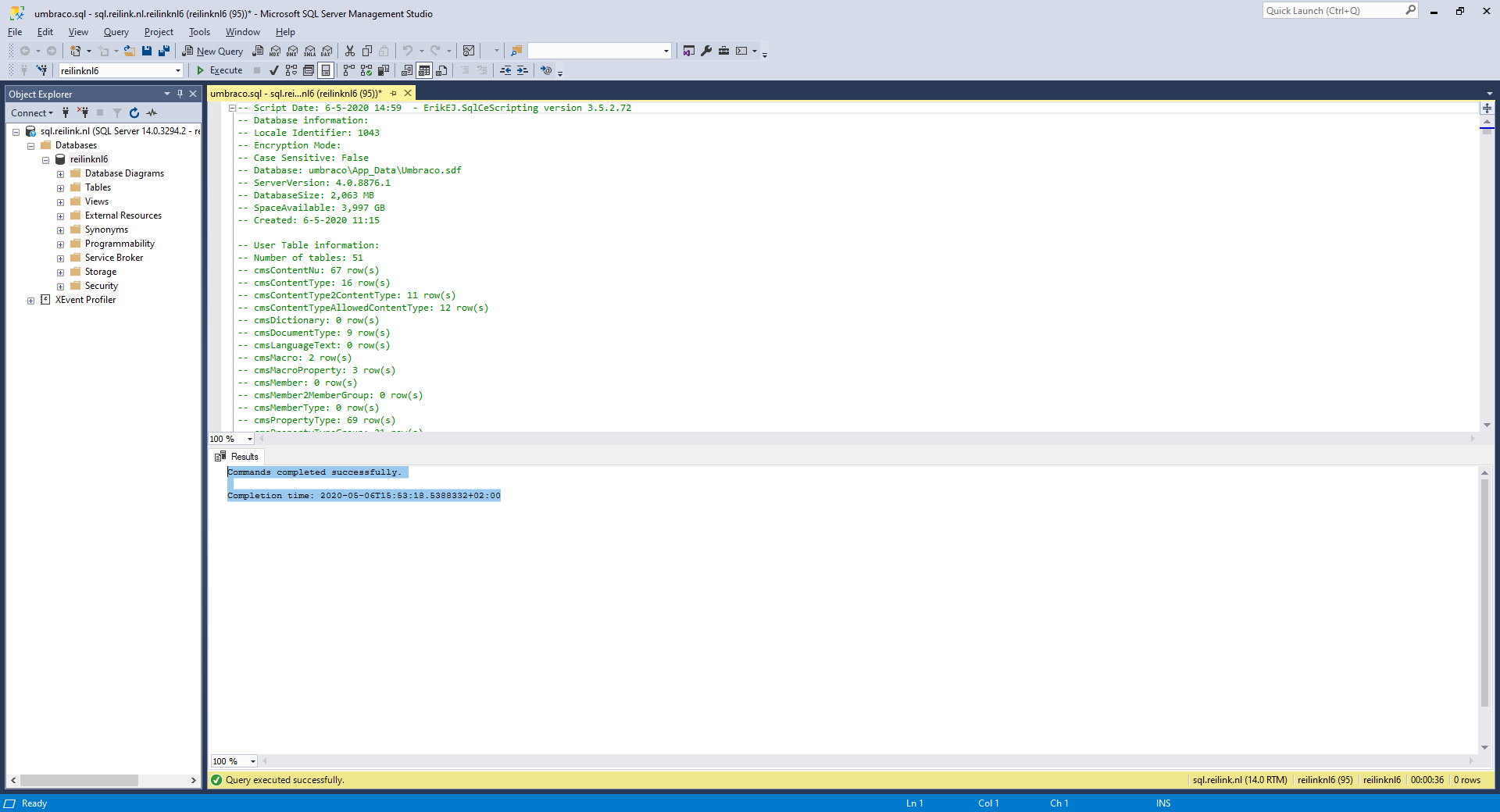Open the Edit menu

(45, 32)
